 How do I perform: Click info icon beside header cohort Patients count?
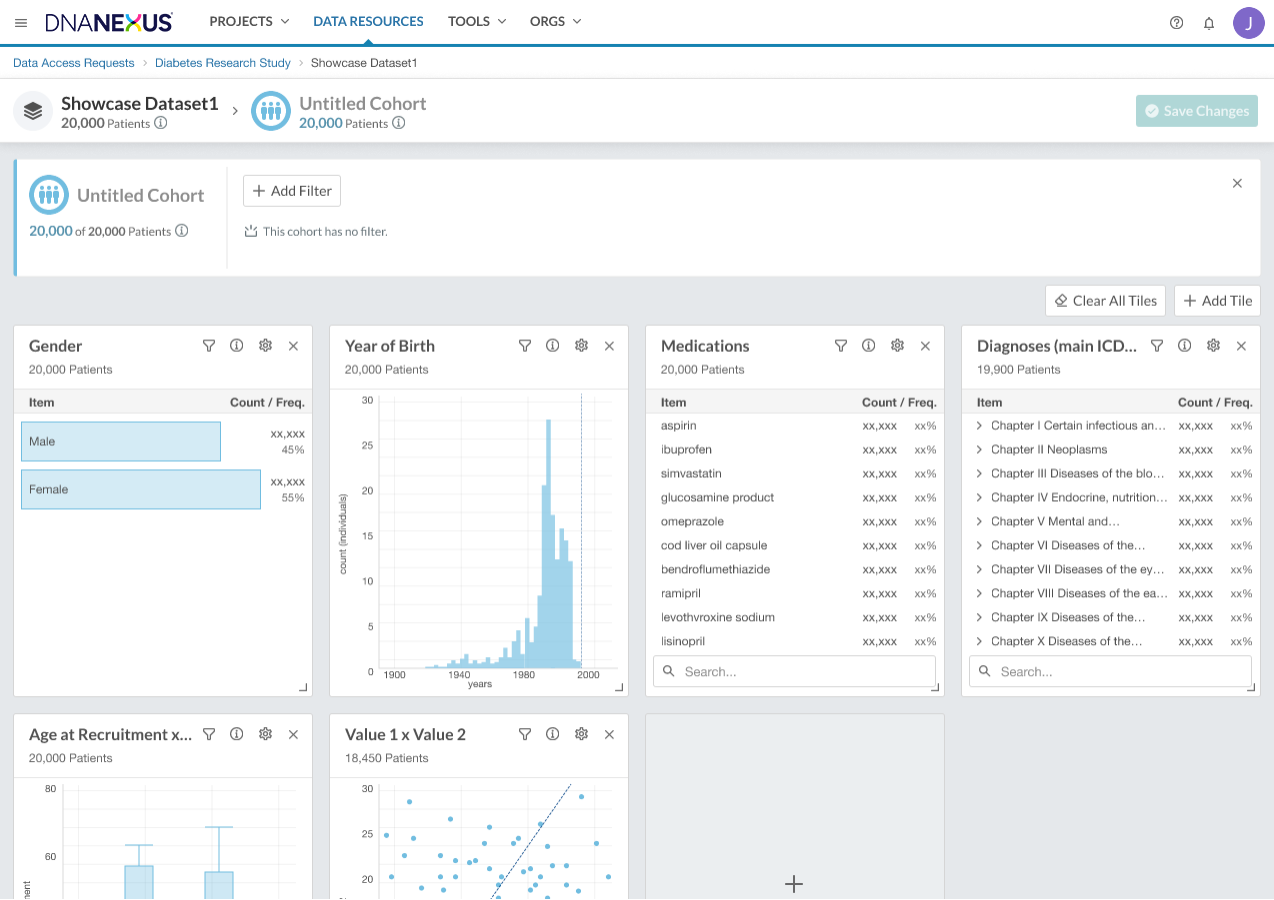coord(399,124)
